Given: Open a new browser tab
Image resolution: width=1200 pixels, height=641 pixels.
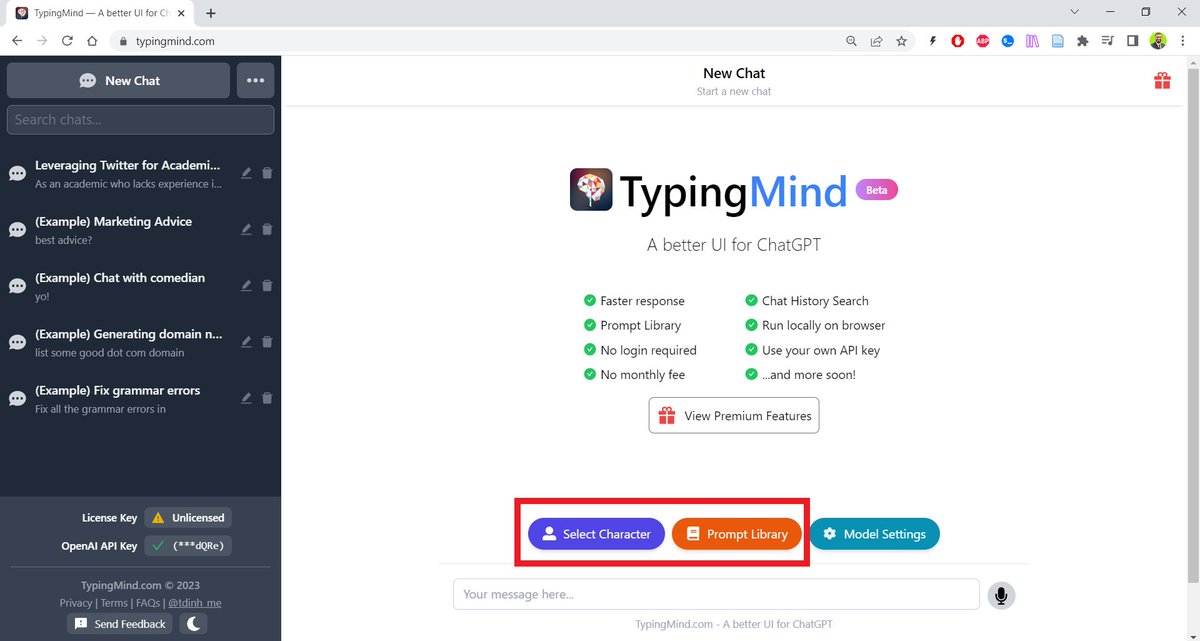Looking at the screenshot, I should [x=210, y=13].
